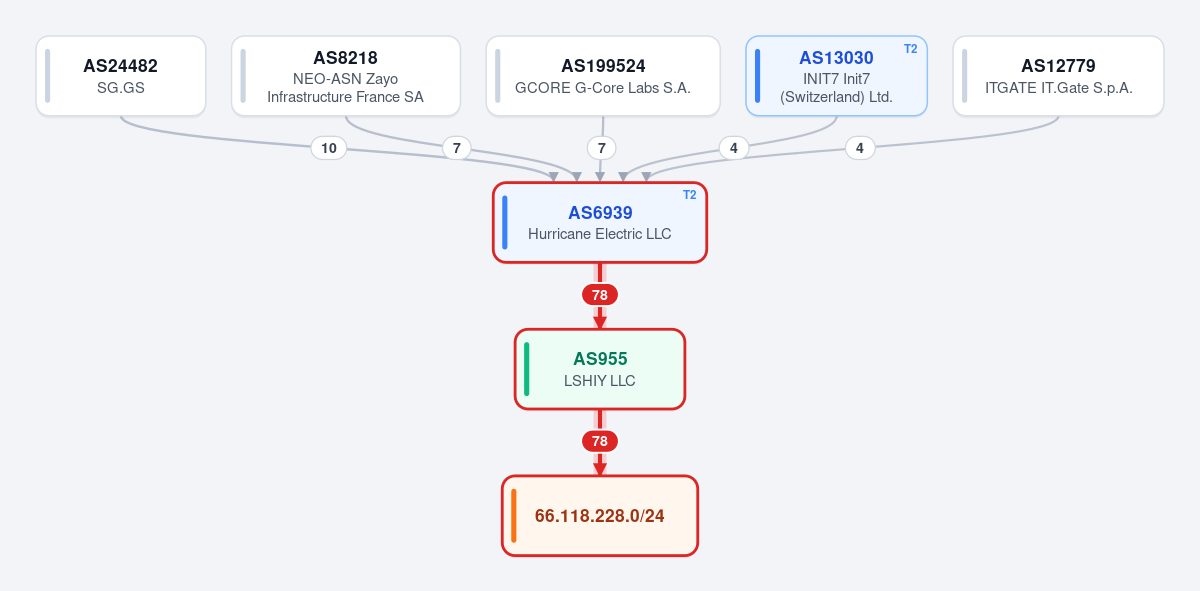
Task: Click the T2 badge on AS6939
Action: click(x=690, y=195)
